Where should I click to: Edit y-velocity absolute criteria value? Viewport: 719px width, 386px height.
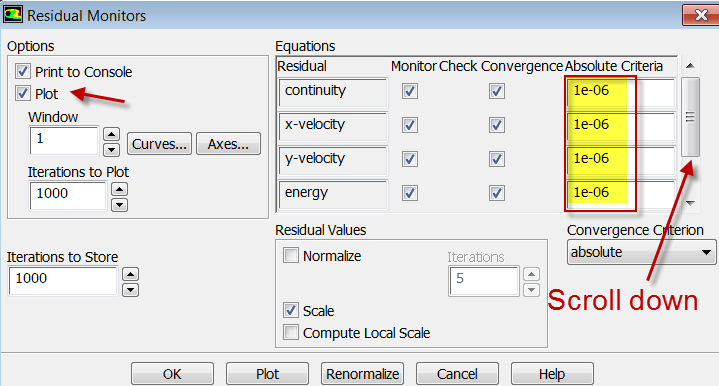(x=621, y=160)
